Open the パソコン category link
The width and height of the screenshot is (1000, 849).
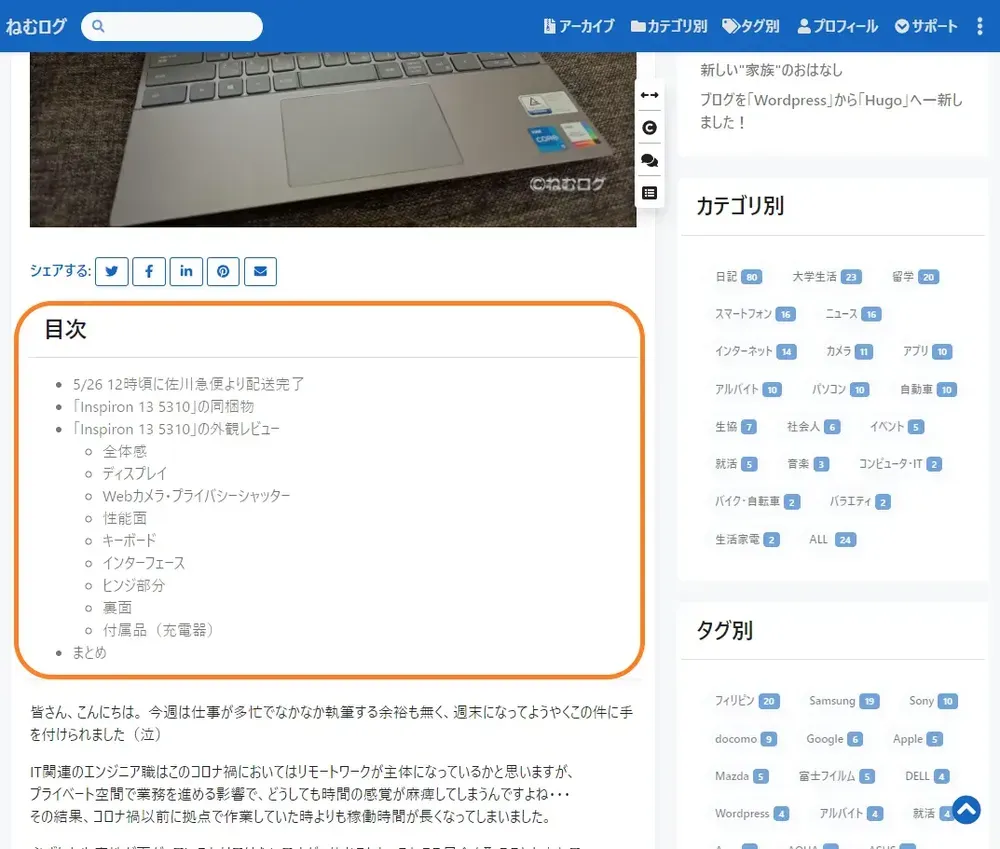click(831, 389)
